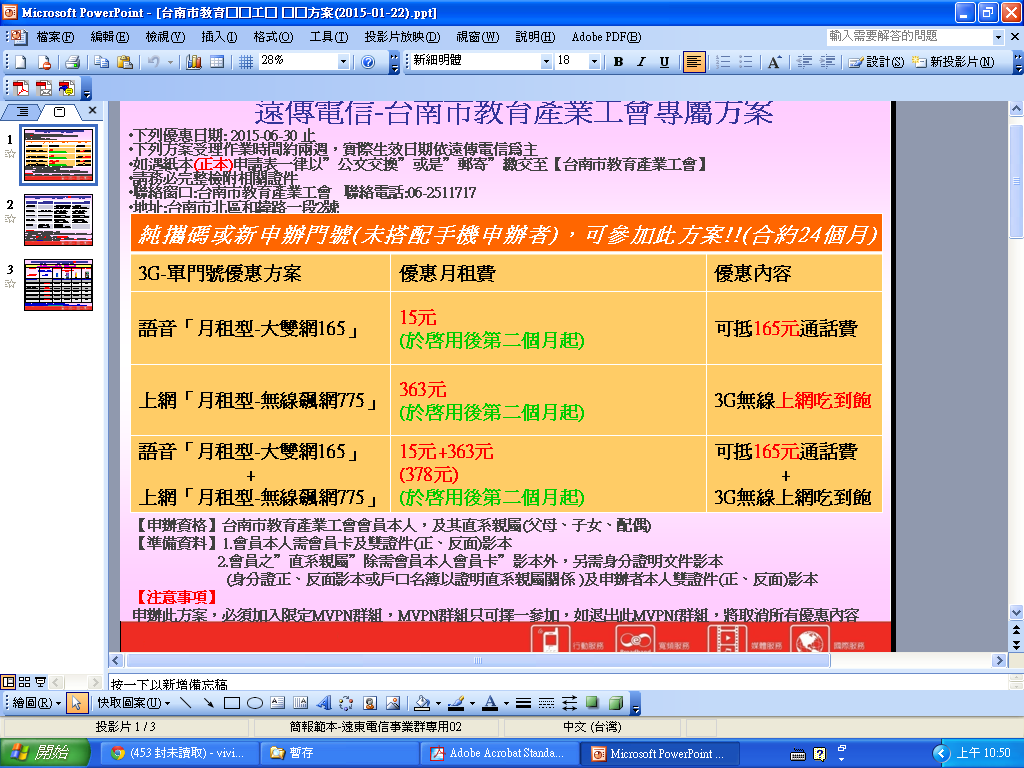Apply the line color brush
The height and width of the screenshot is (768, 1024).
[457, 703]
